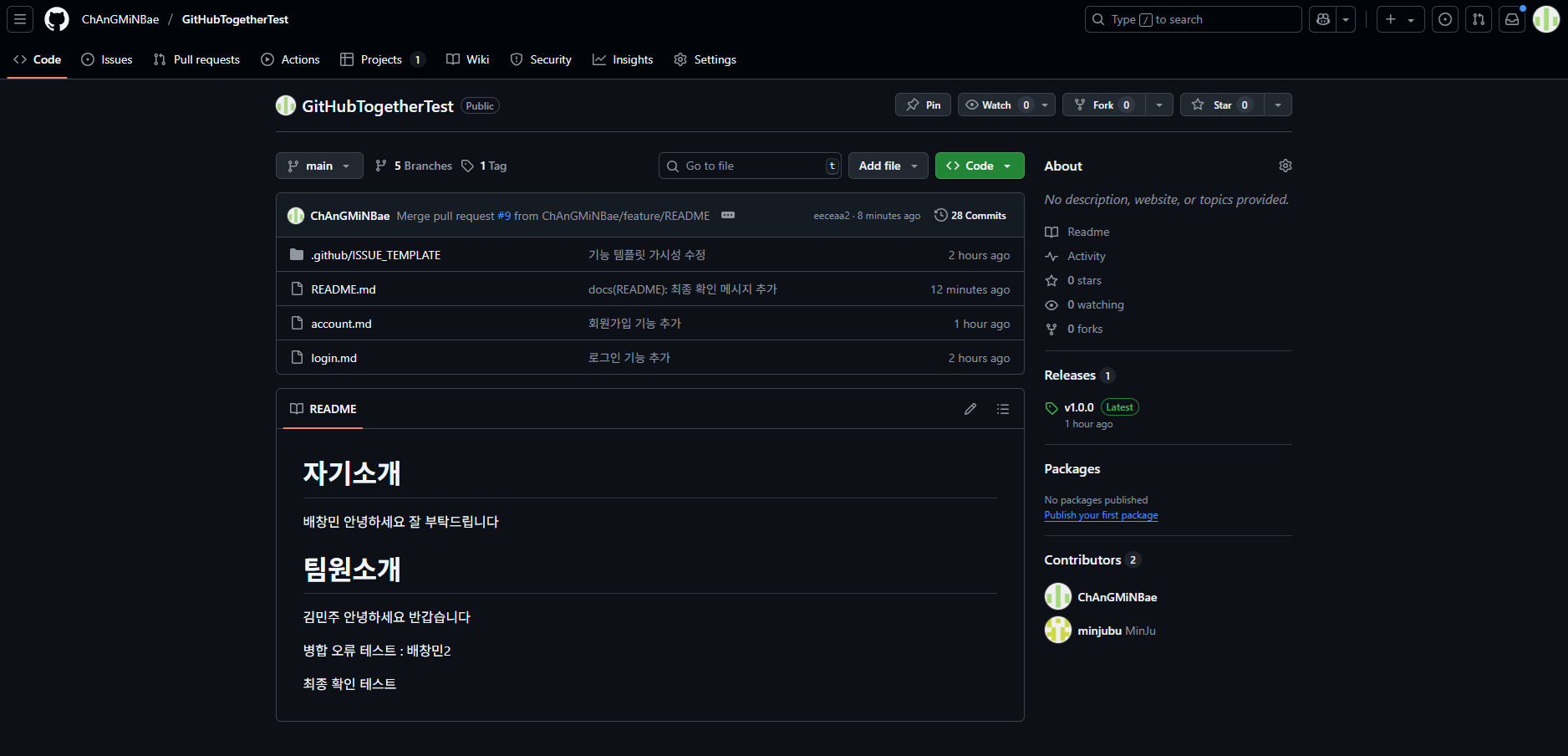View 0 watching link
1568x756 pixels.
1096,304
